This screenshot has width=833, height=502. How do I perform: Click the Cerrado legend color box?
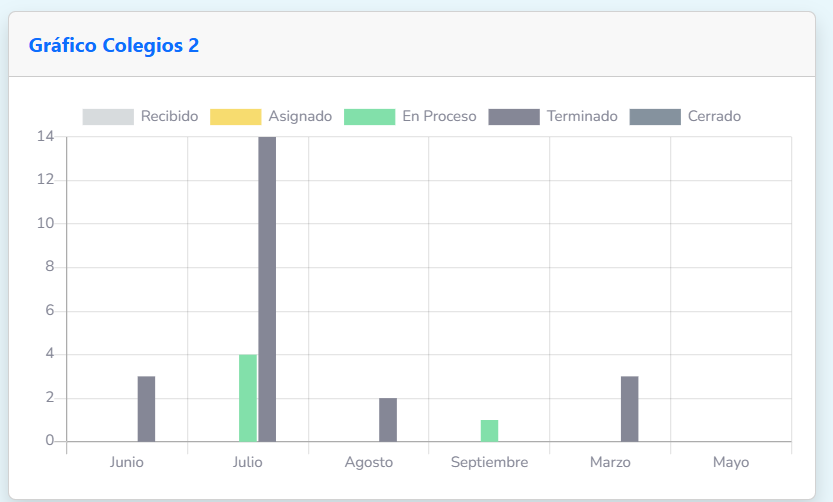point(655,117)
